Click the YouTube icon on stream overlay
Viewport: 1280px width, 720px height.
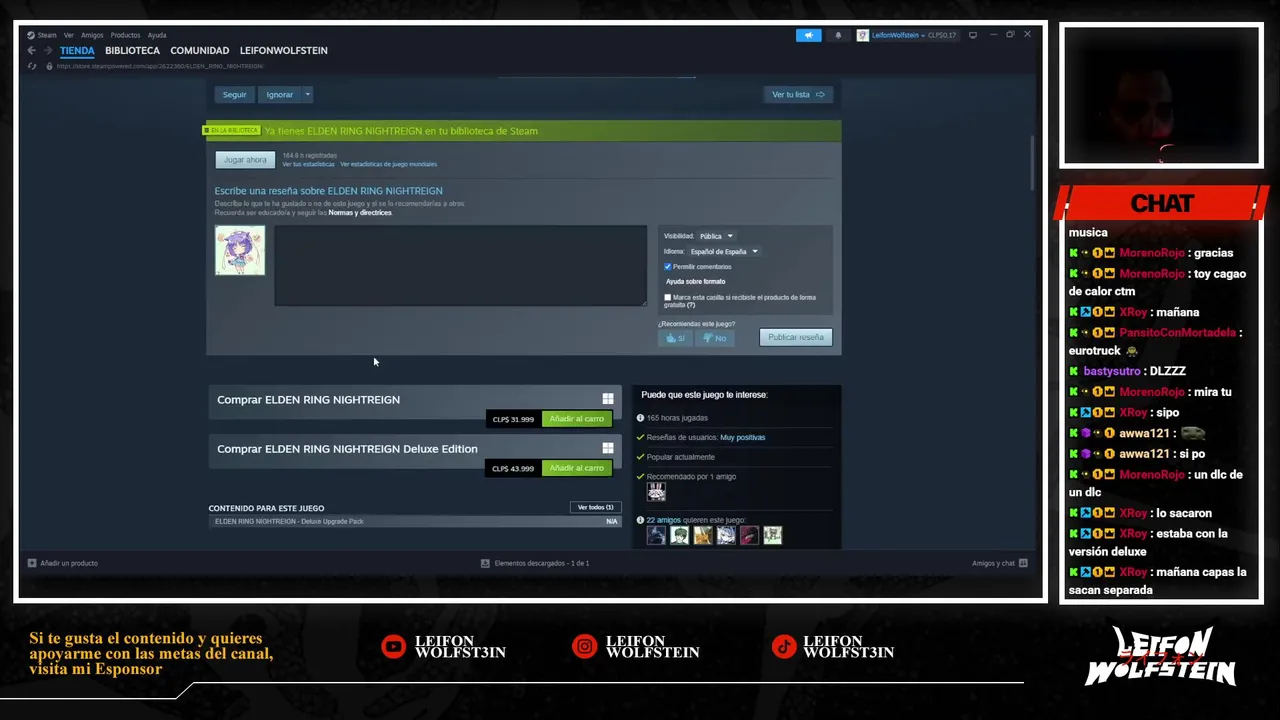pyautogui.click(x=394, y=647)
